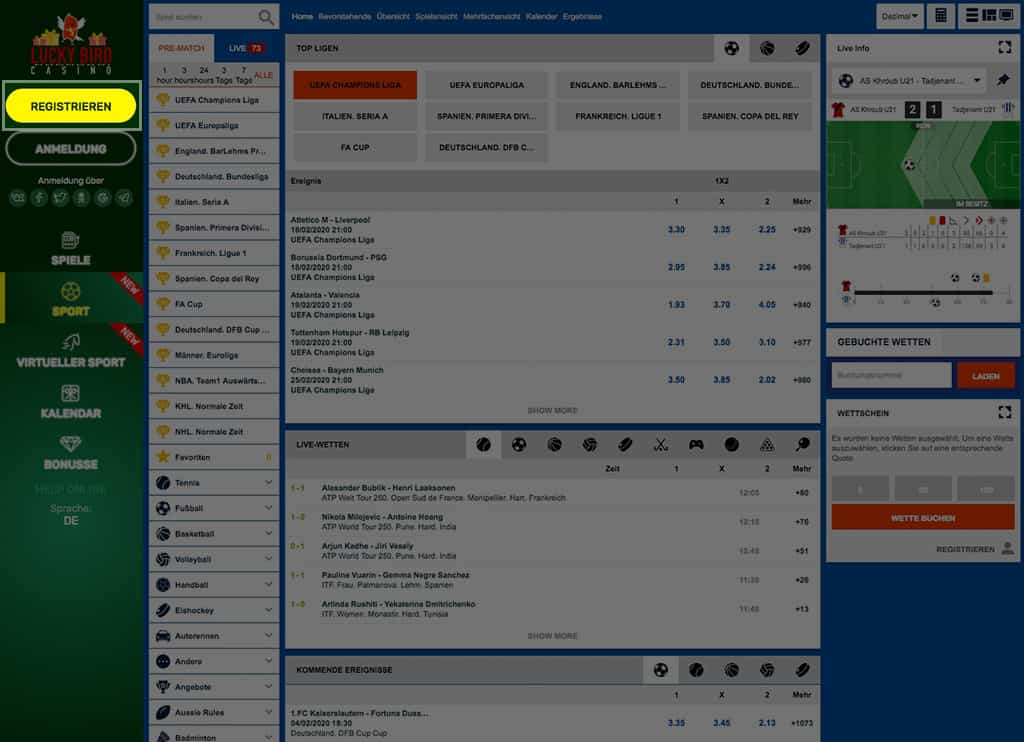Click the 3.30 odds for Atletico M - Liverpool
The image size is (1024, 742).
coord(676,229)
